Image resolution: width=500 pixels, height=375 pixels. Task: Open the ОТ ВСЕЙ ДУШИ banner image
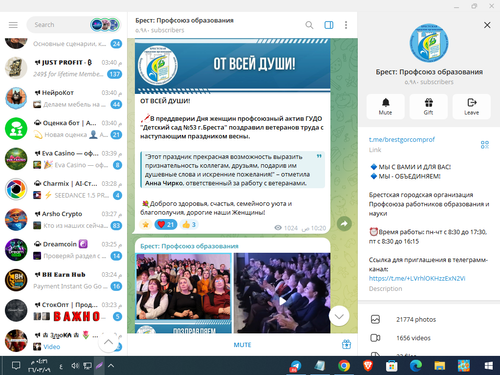tap(233, 66)
